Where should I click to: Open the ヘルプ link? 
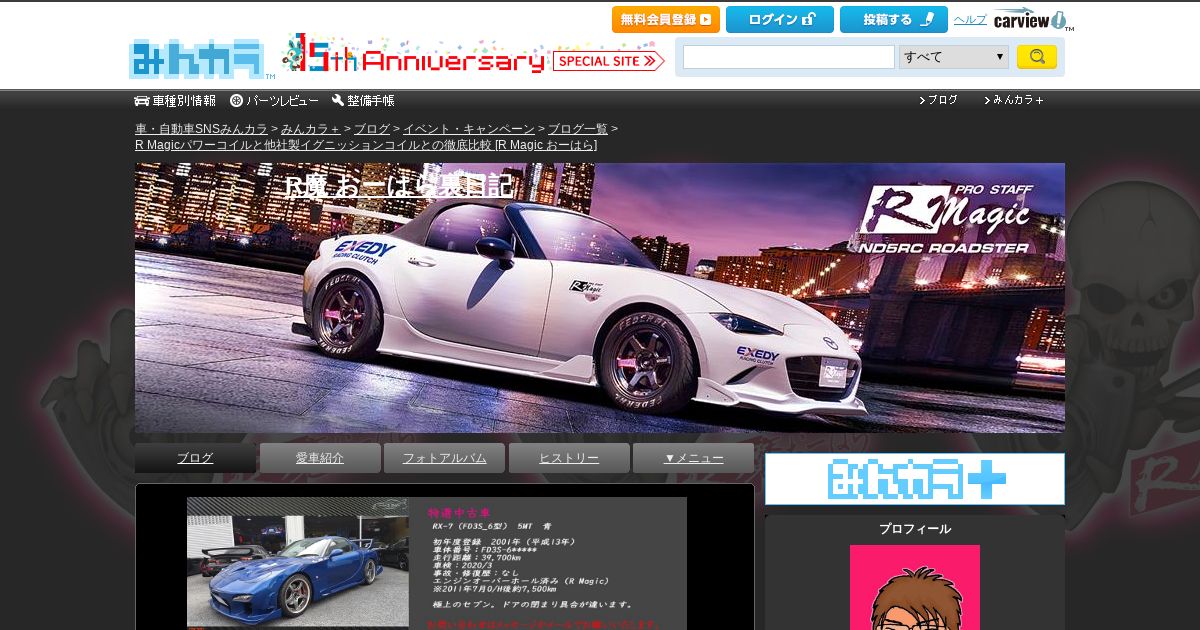point(969,20)
